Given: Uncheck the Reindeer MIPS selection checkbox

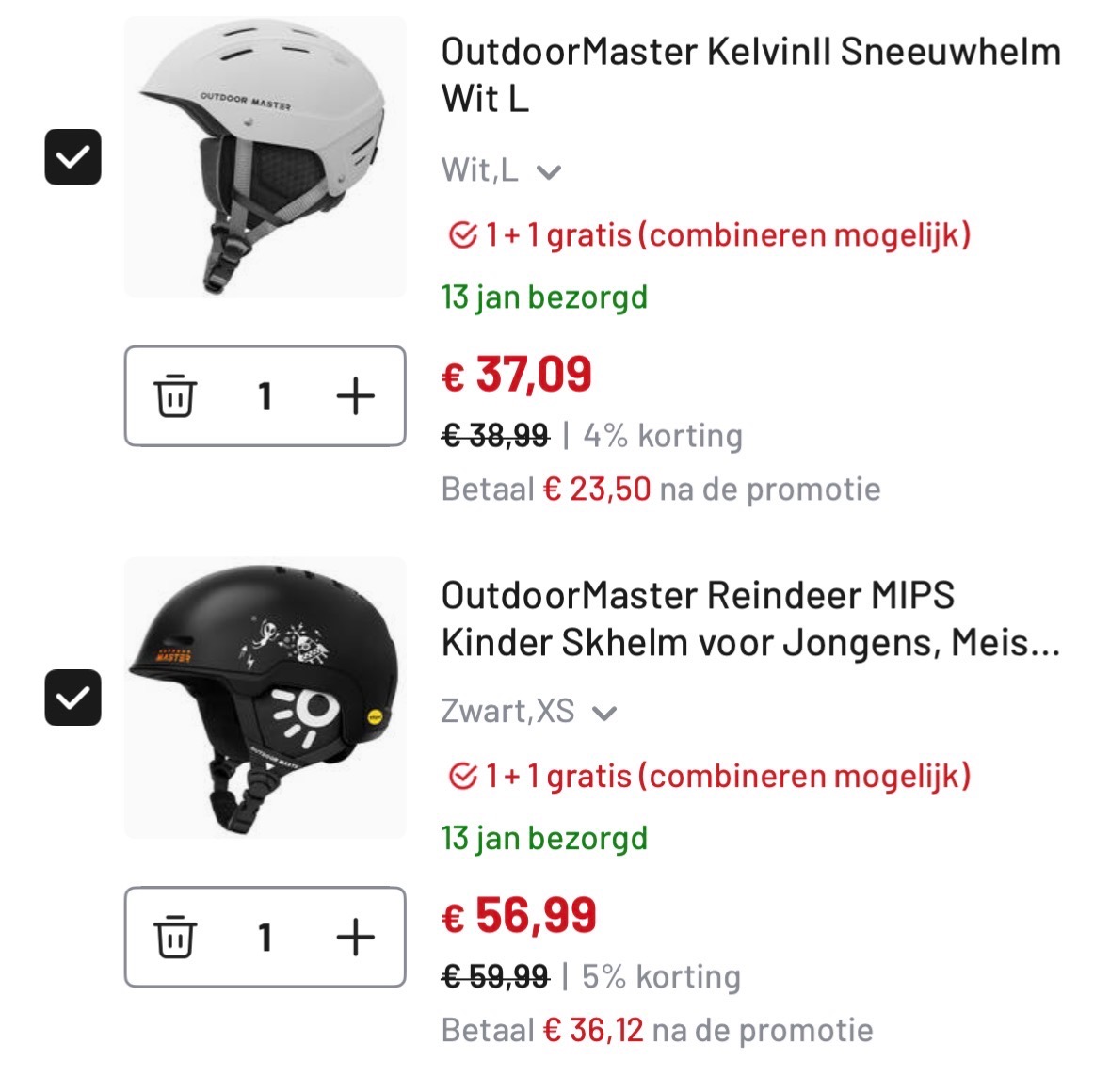Looking at the screenshot, I should [72, 698].
